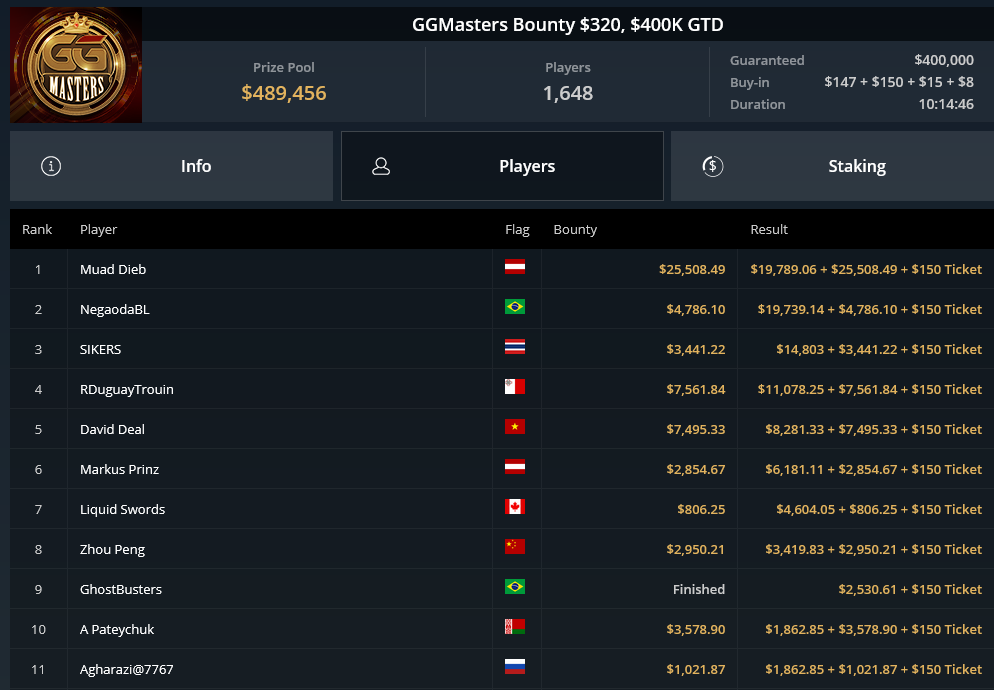Click the Austria flag next to Muad Dieb
Image resolution: width=994 pixels, height=690 pixels.
[x=515, y=269]
